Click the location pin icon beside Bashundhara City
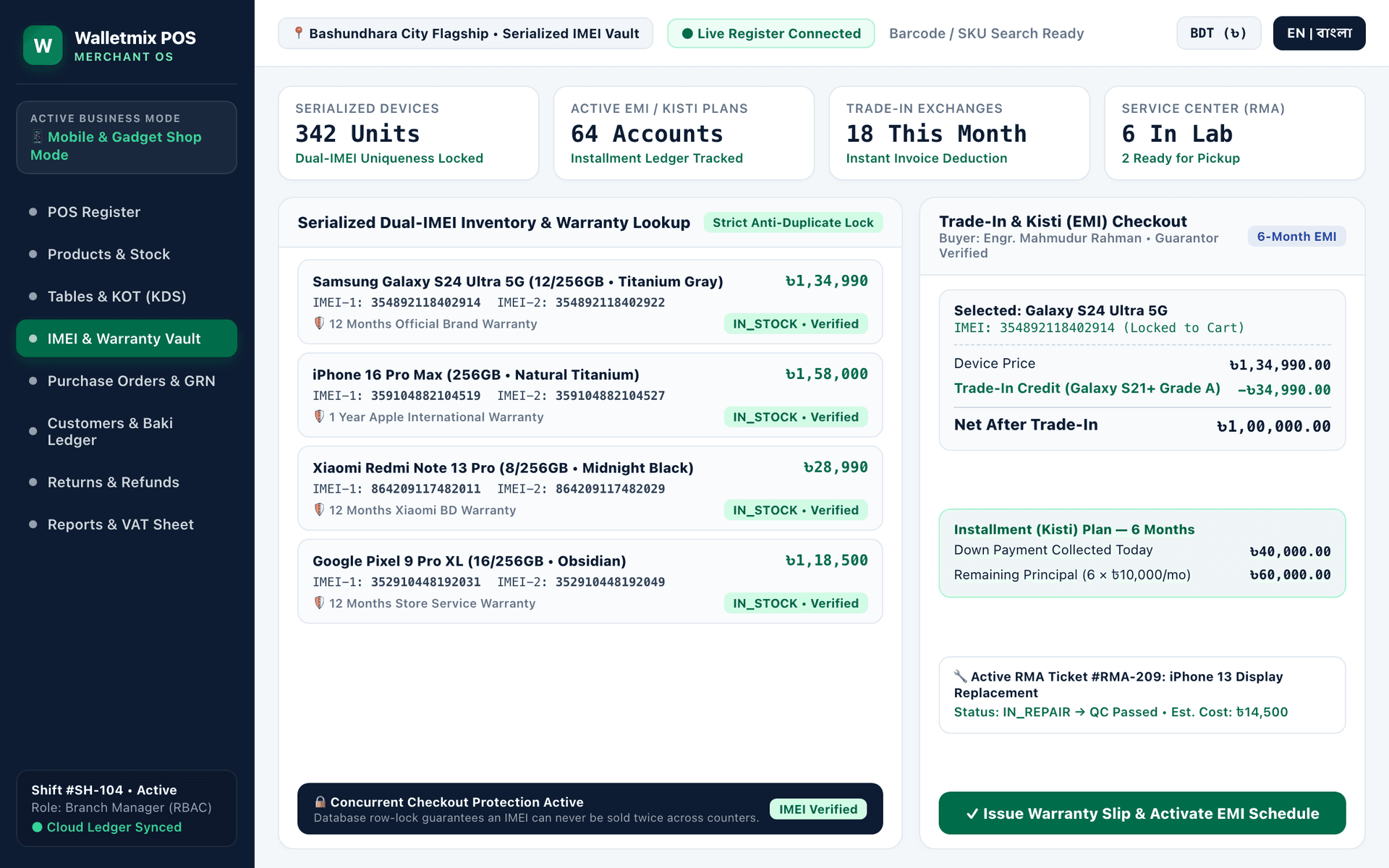Screen dimensions: 1389x868 click(x=298, y=33)
